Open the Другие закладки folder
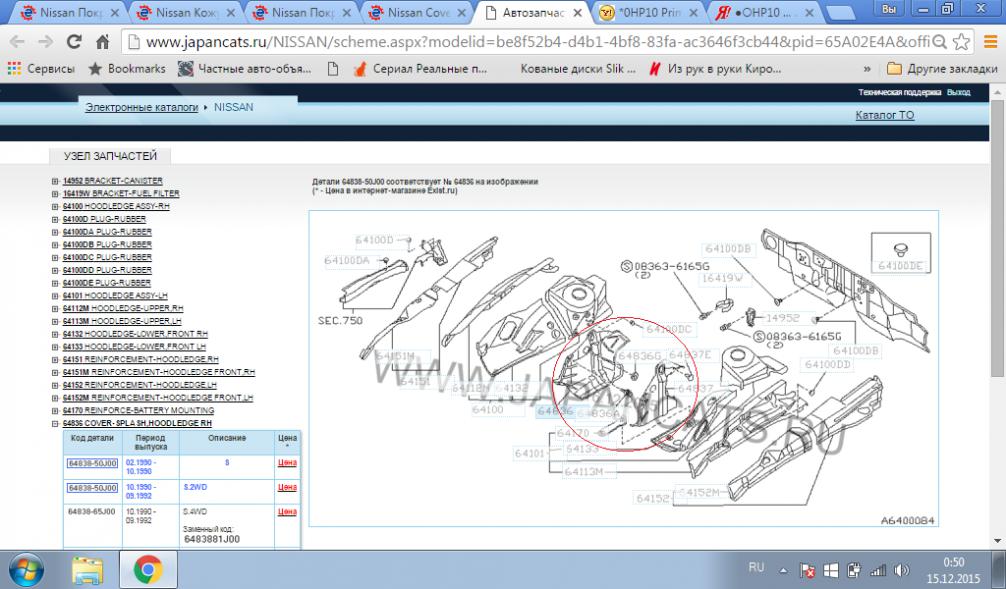This screenshot has width=1006, height=589. point(942,69)
